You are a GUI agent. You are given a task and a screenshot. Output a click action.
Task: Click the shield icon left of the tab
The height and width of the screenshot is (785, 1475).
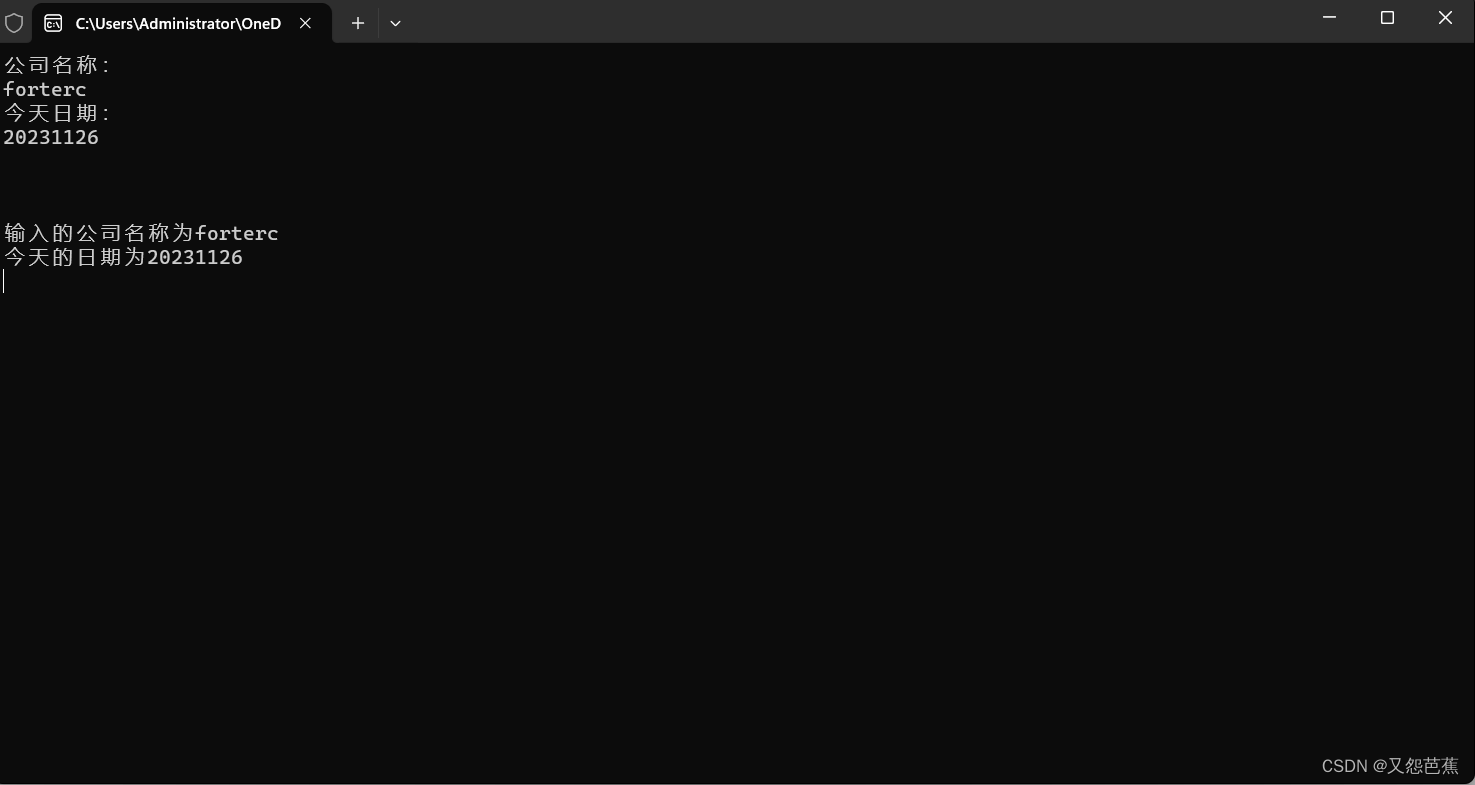[14, 22]
